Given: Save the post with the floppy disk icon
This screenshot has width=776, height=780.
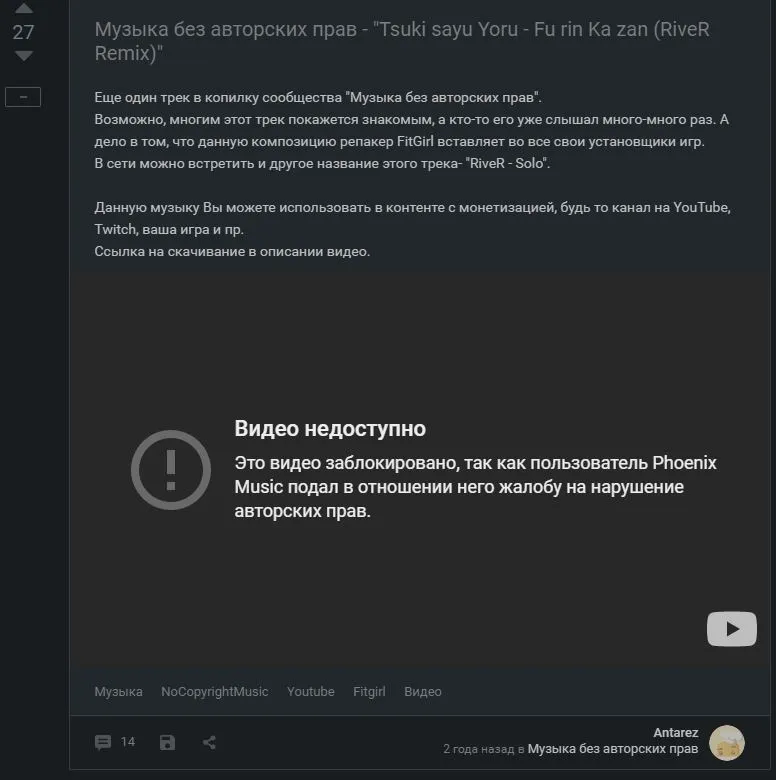Looking at the screenshot, I should [x=167, y=742].
